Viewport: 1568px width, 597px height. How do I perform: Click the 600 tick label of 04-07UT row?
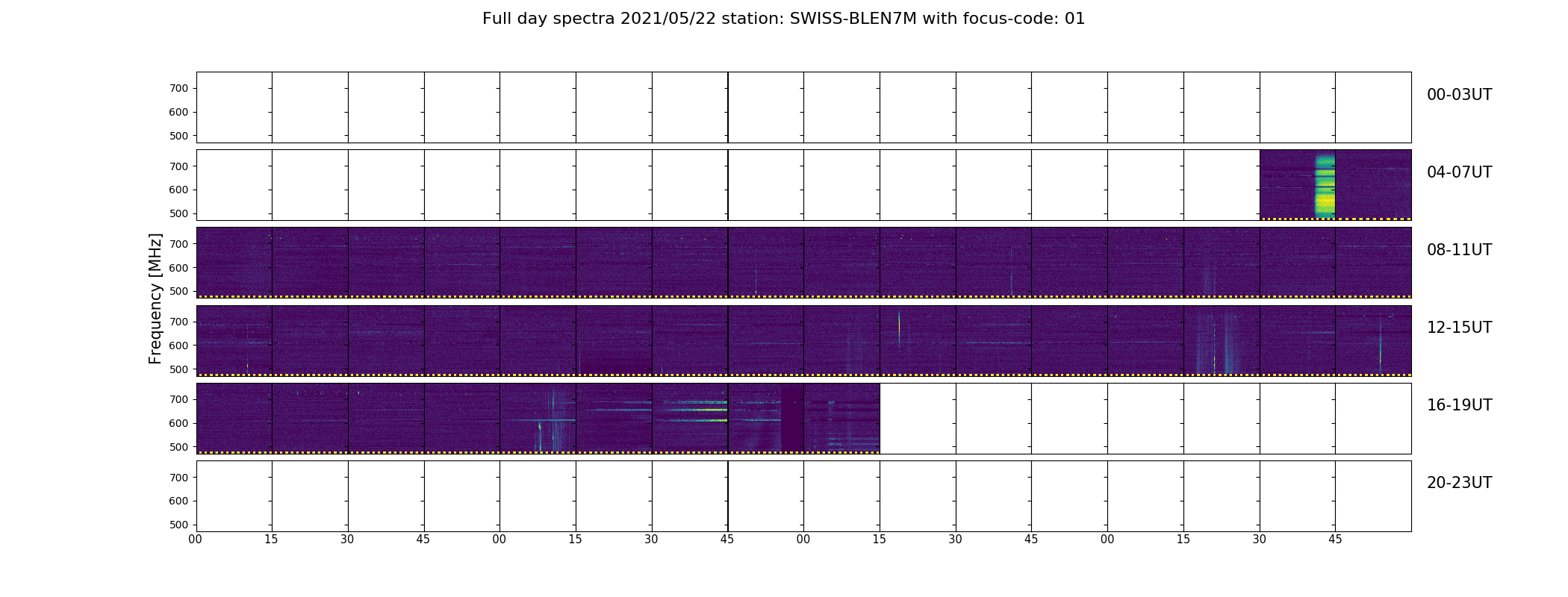pyautogui.click(x=178, y=190)
